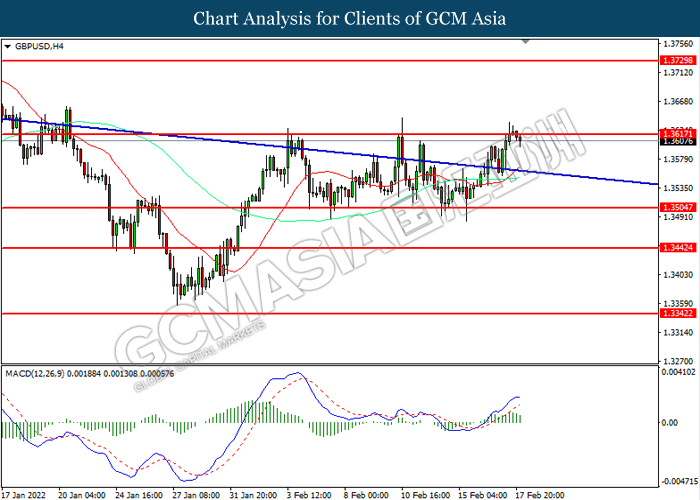Click the 24 Jan 16:00 time label
This screenshot has height=500, width=700.
(139, 495)
